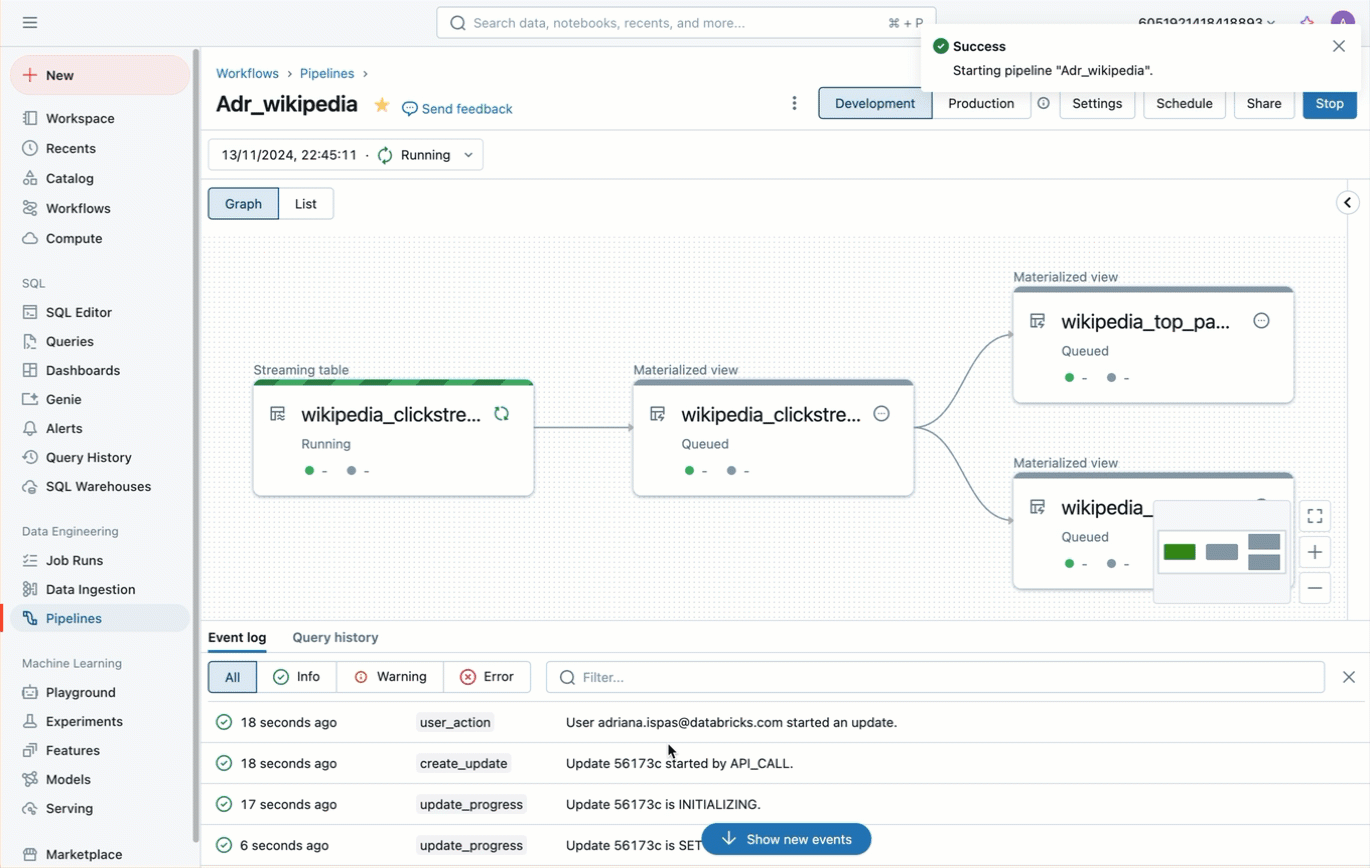Click the graph minimap thumbnail

(1221, 552)
